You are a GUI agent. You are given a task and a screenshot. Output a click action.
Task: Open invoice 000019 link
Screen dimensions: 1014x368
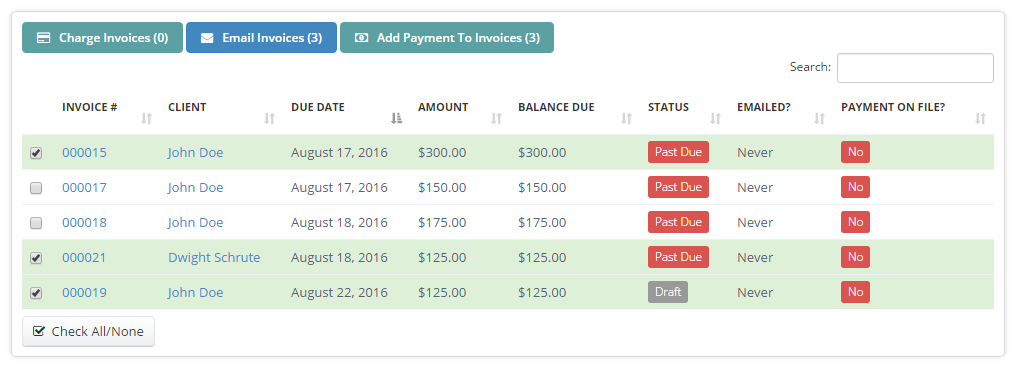(x=85, y=292)
